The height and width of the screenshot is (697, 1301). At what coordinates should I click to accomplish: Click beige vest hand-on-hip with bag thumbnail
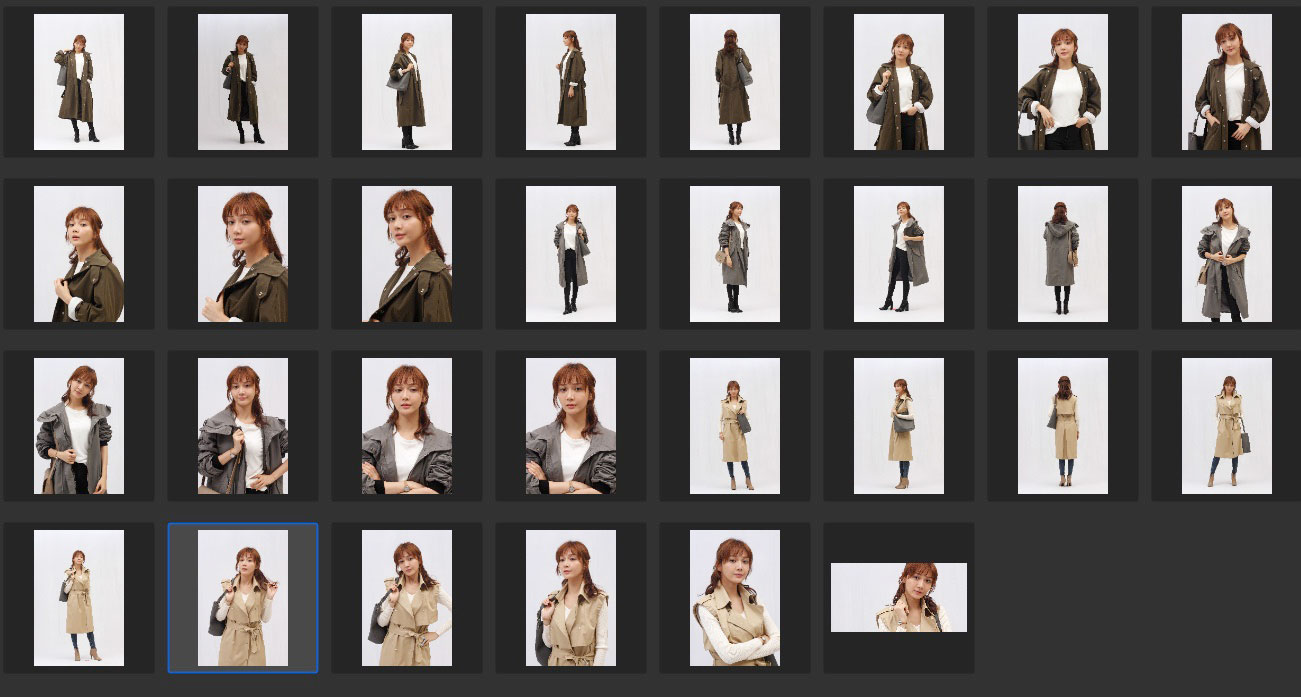click(x=406, y=598)
